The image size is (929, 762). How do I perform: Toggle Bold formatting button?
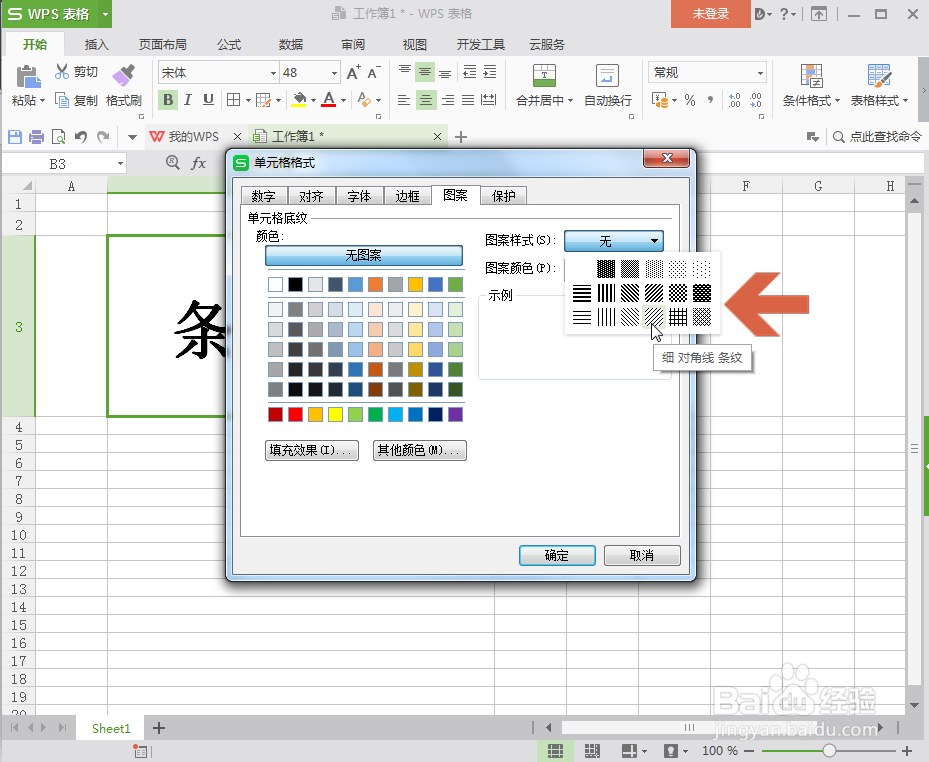(x=168, y=100)
